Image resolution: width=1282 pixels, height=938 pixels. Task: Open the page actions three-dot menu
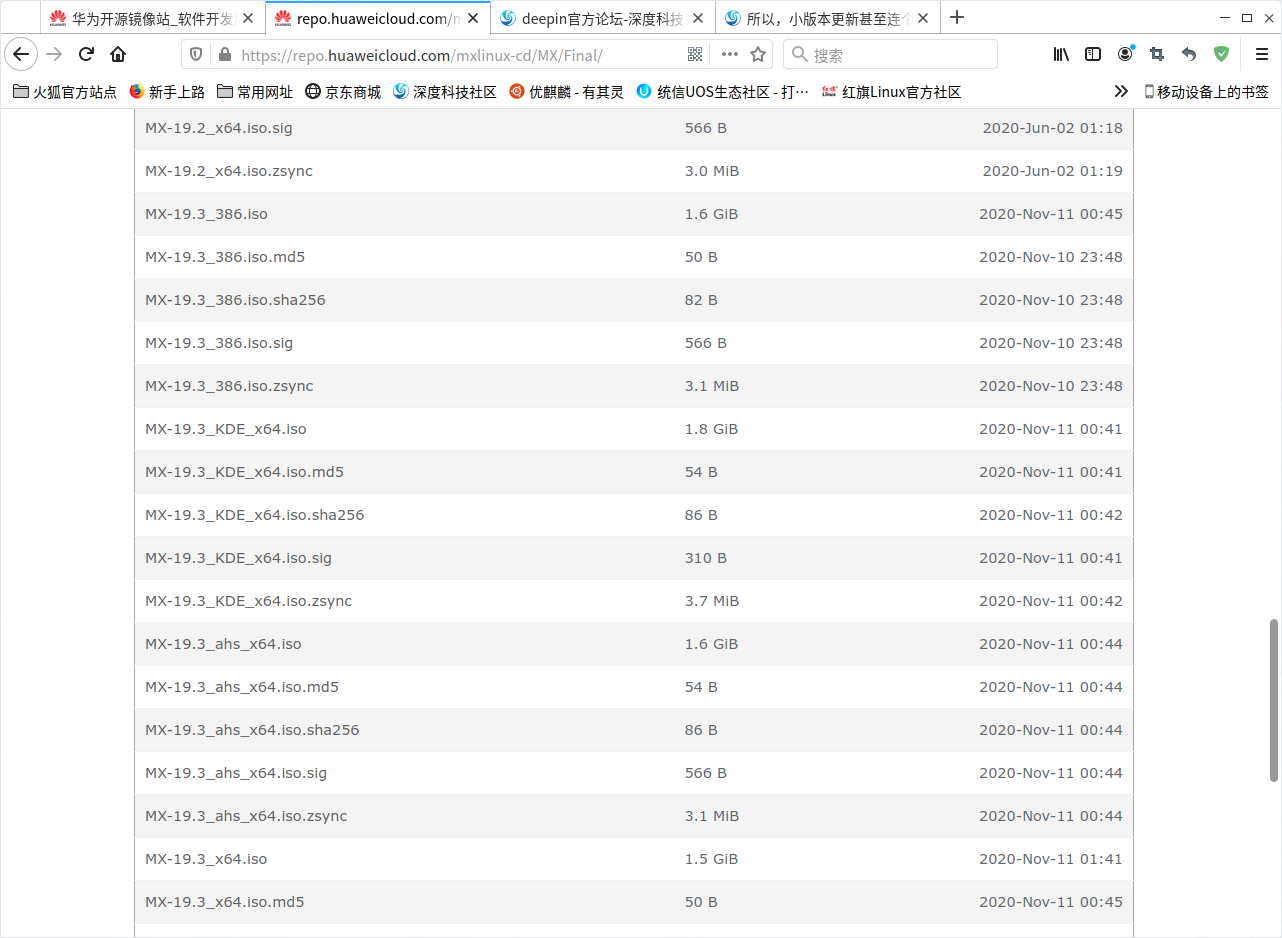(730, 54)
